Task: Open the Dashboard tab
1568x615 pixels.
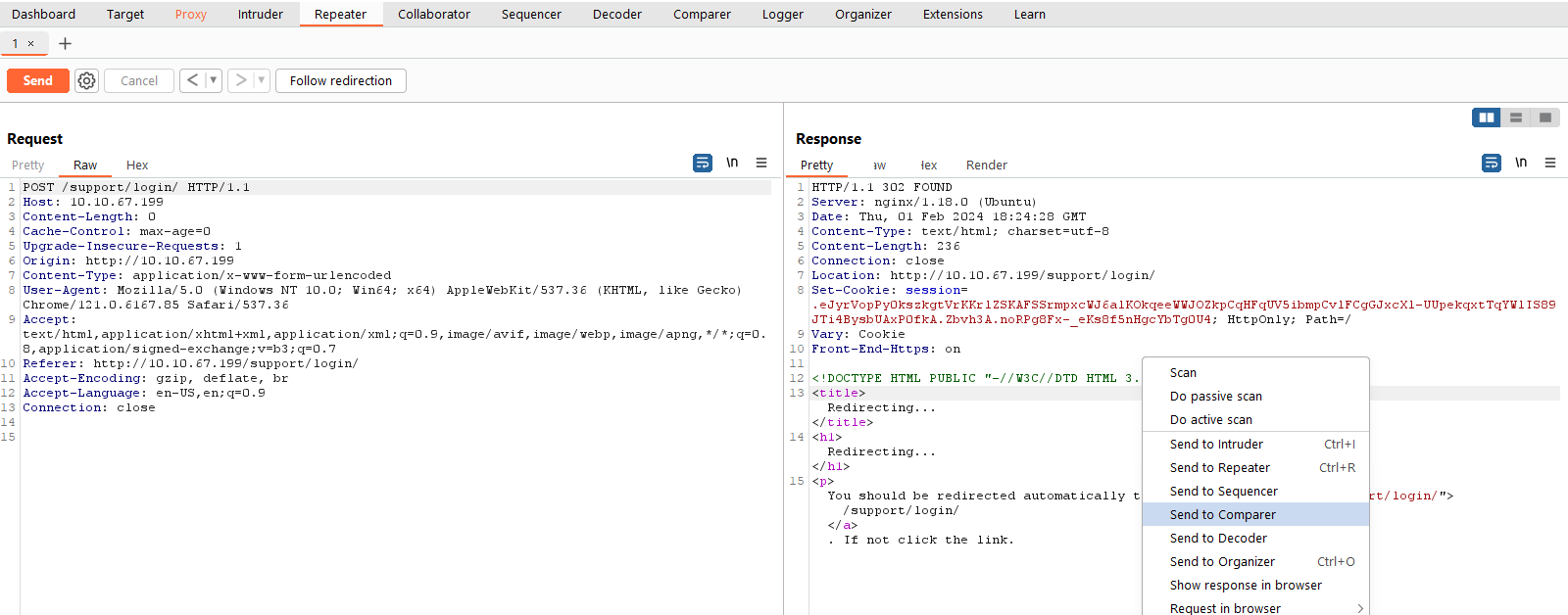Action: coord(43,14)
